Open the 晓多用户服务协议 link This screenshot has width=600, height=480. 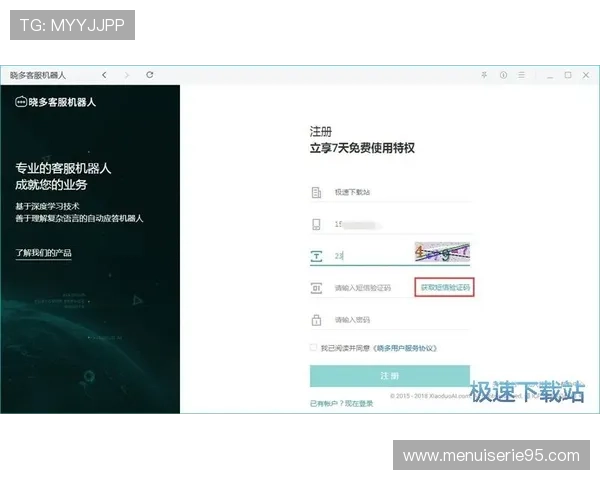tap(405, 348)
